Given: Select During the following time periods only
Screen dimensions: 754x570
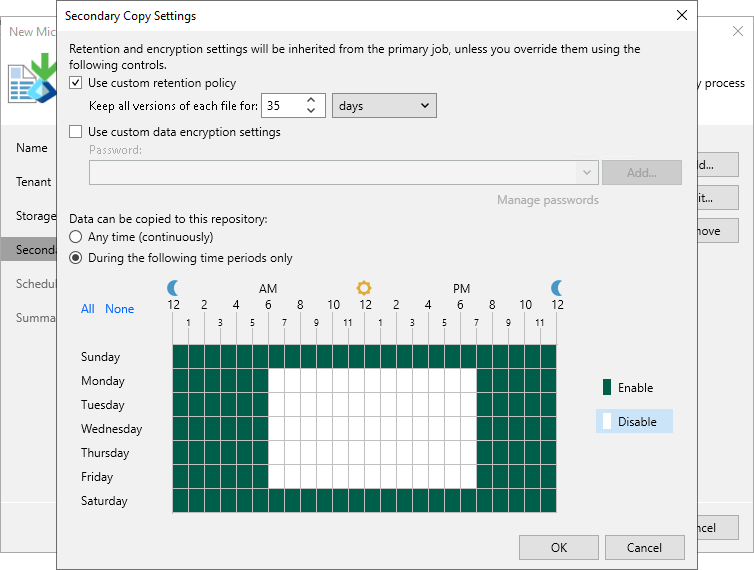Looking at the screenshot, I should point(75,258).
